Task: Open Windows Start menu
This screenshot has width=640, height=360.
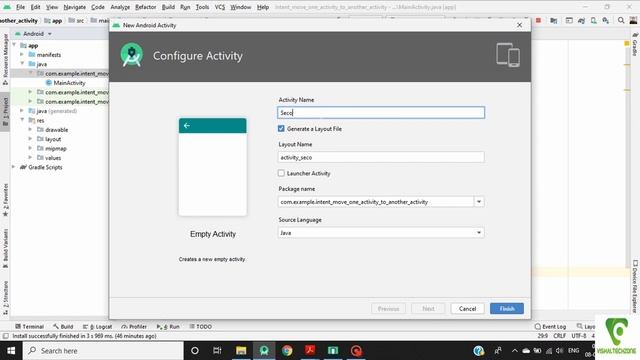Action: point(11,351)
